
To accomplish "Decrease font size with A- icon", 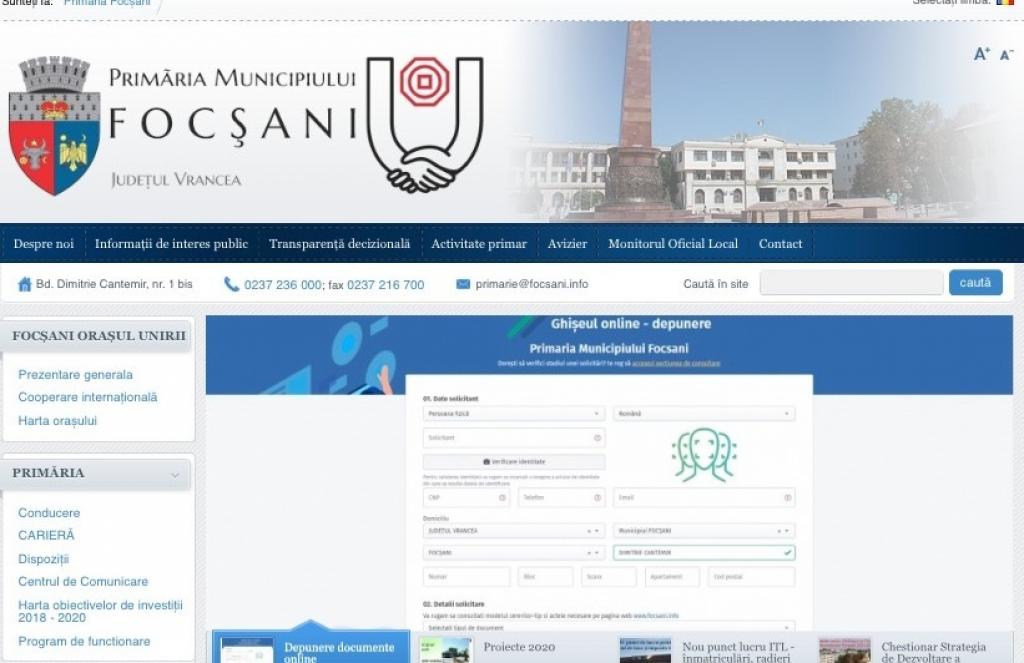I will coord(1006,55).
